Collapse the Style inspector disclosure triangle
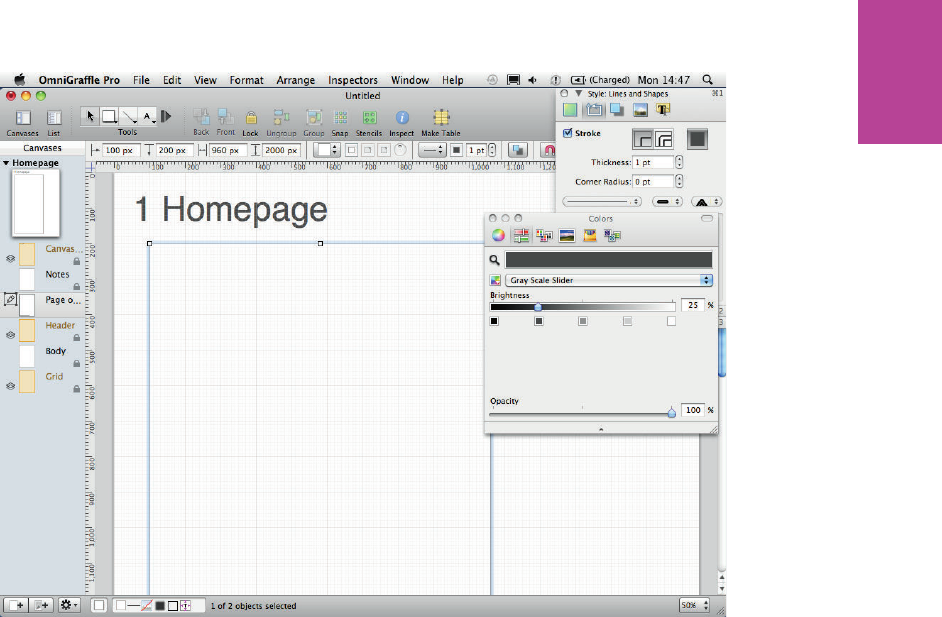 point(579,94)
